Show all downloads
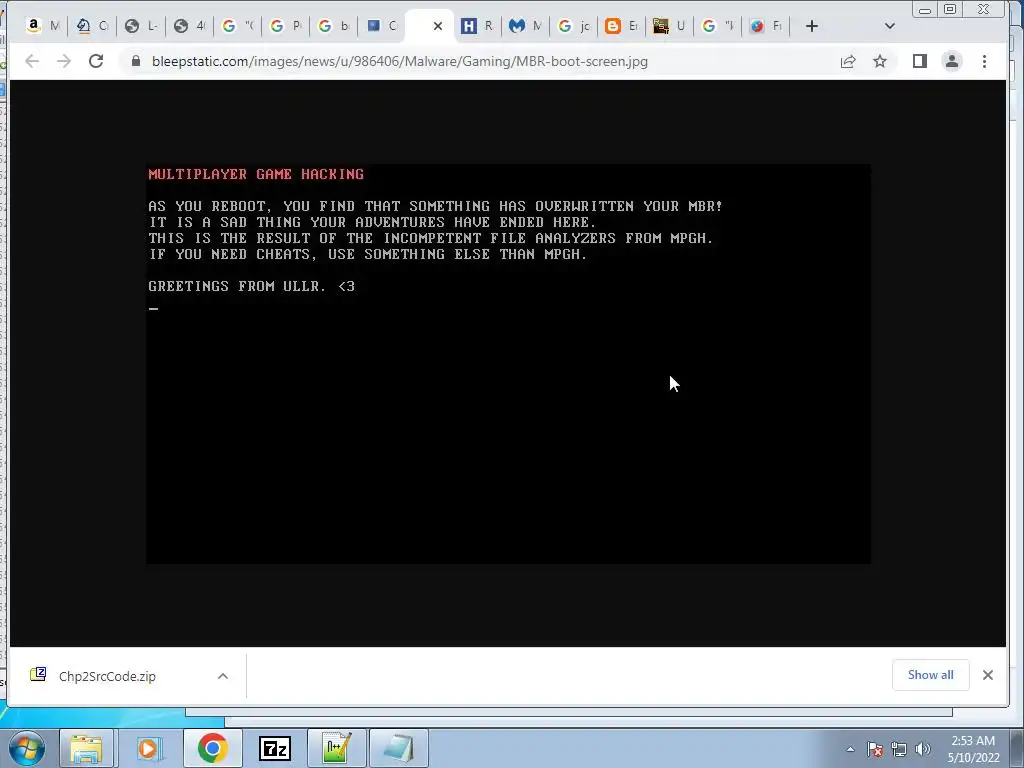Screen dimensions: 1024x768 [x=931, y=675]
